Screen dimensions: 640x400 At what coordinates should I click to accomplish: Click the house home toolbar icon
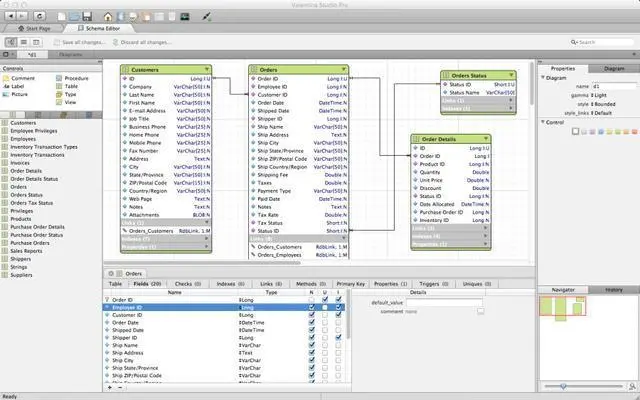108,17
